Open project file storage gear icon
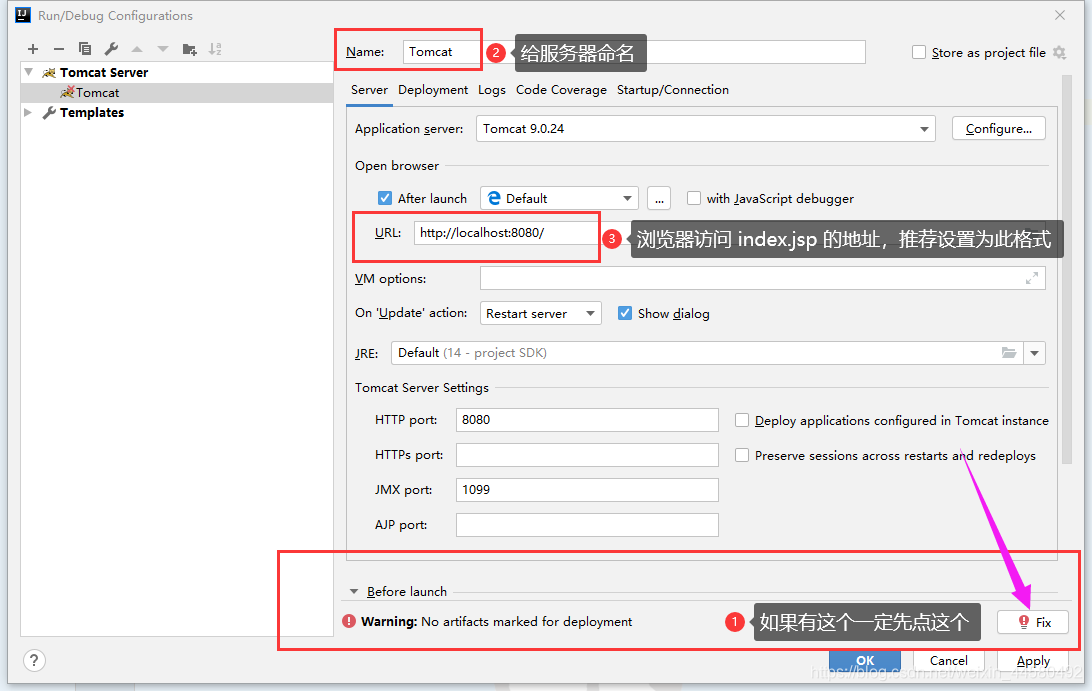Screen dimensions: 1092x691 1059,52
